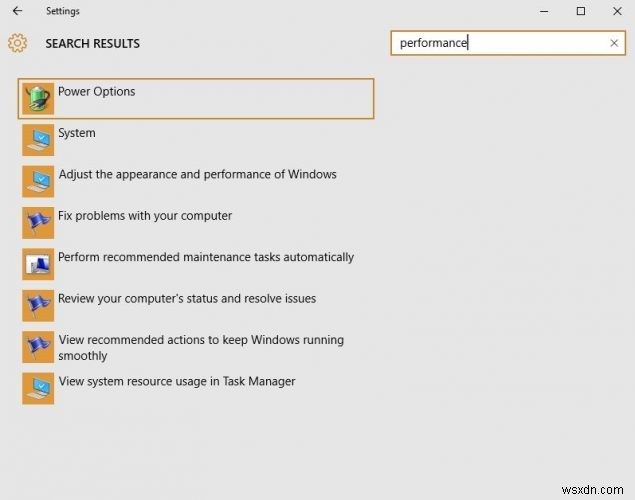This screenshot has width=635, height=500.
Task: Click the flag icon for View recommended actions
Action: [38, 347]
